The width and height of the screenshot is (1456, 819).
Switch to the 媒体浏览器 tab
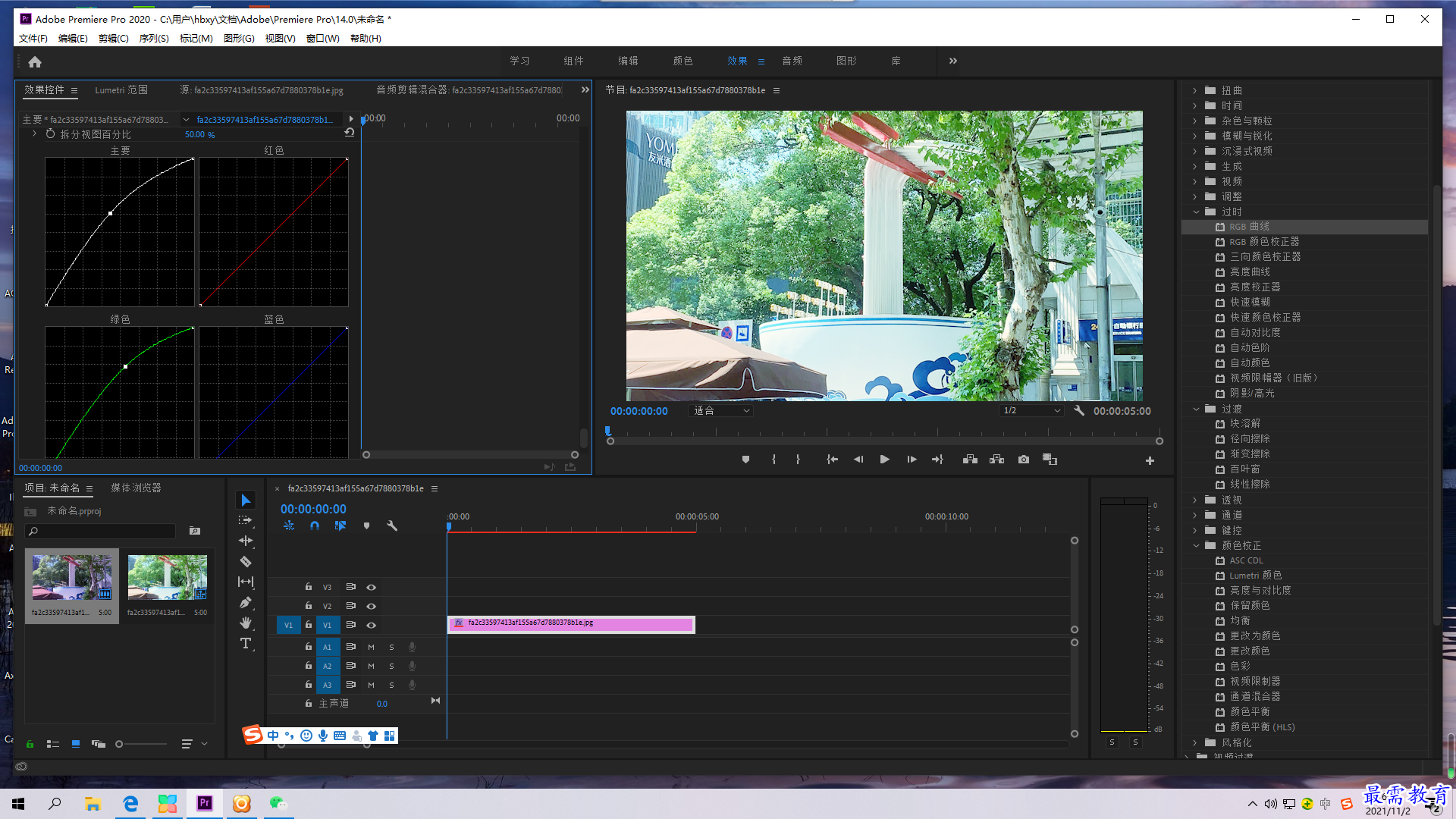[136, 488]
